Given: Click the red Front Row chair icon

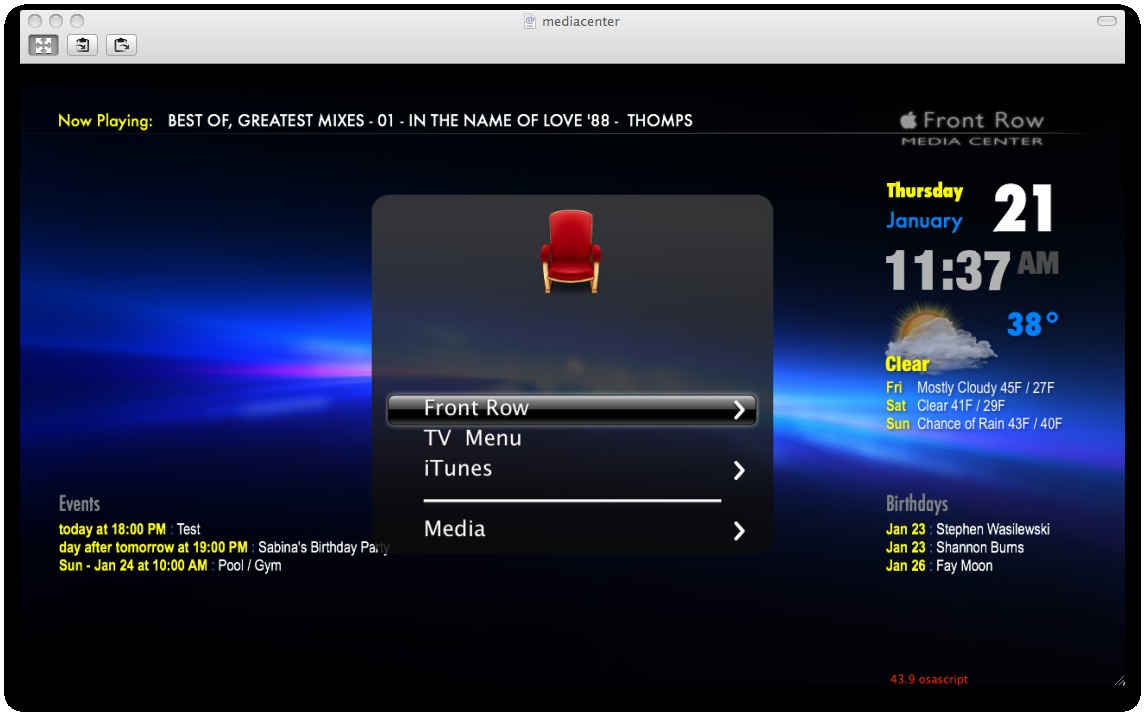Looking at the screenshot, I should coord(571,251).
